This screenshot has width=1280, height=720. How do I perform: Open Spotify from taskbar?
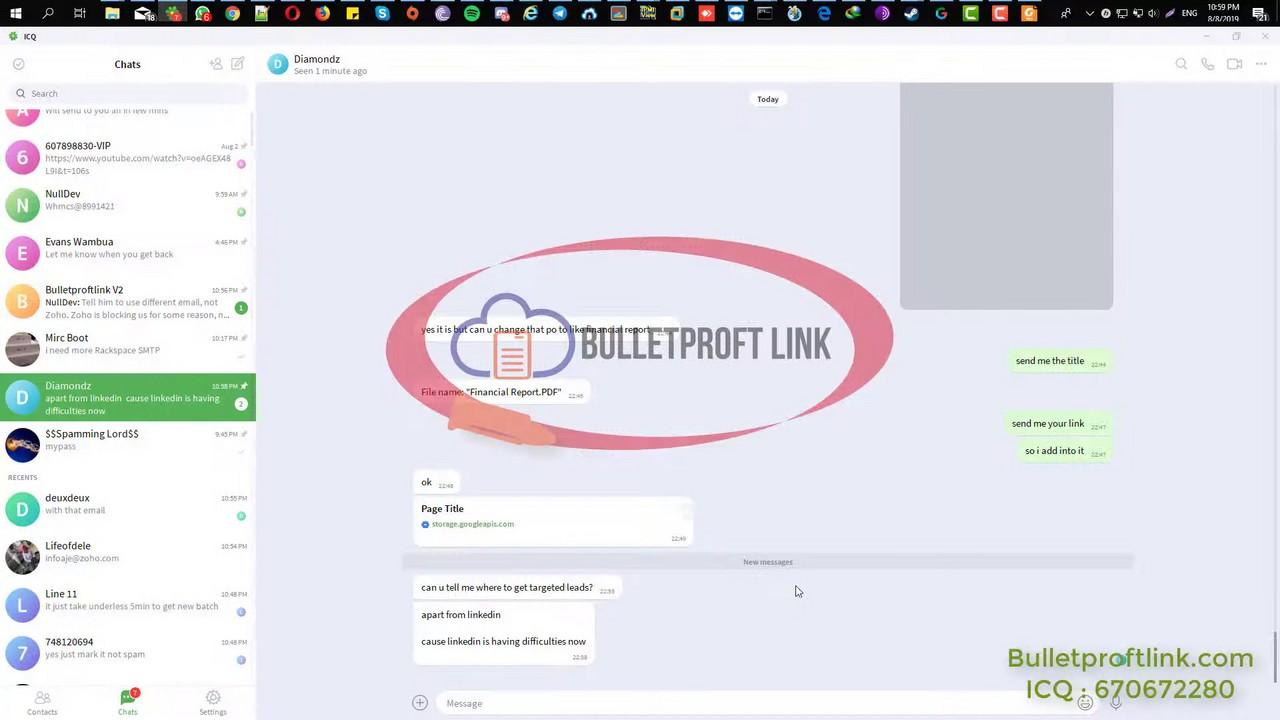pyautogui.click(x=472, y=13)
